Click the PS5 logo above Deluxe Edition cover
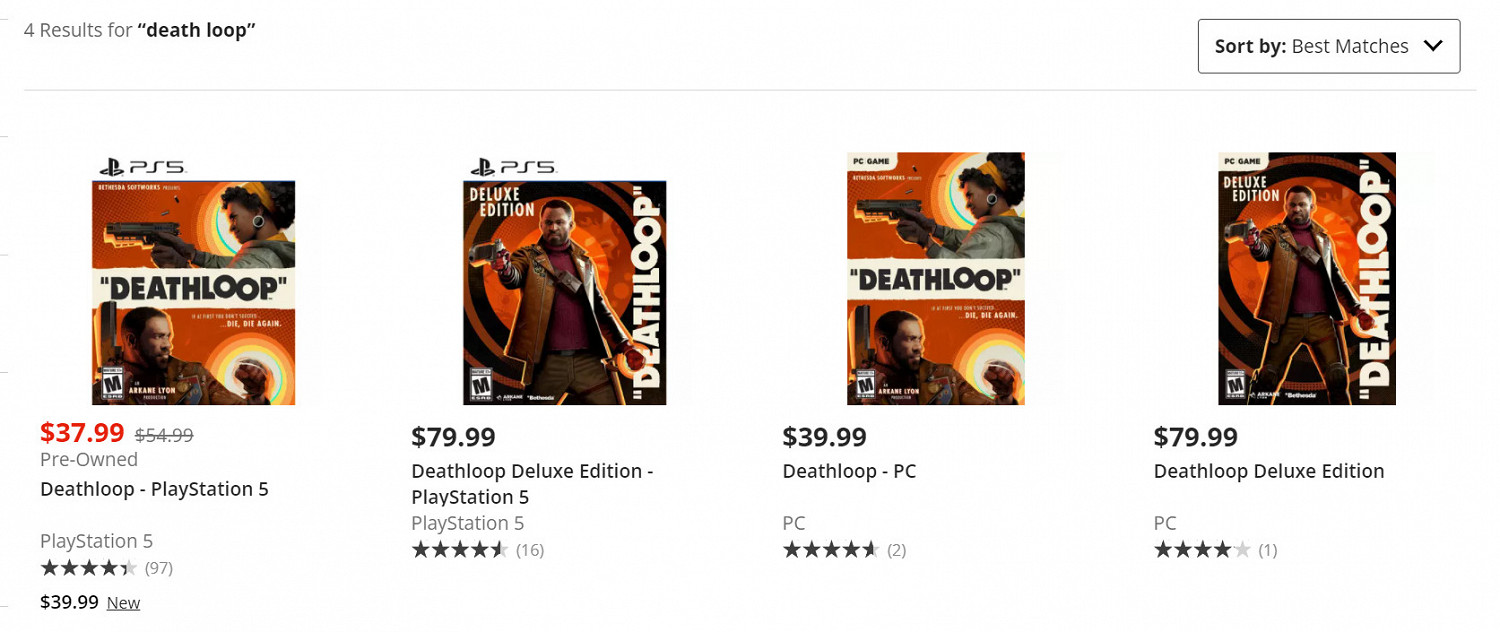 coord(512,167)
